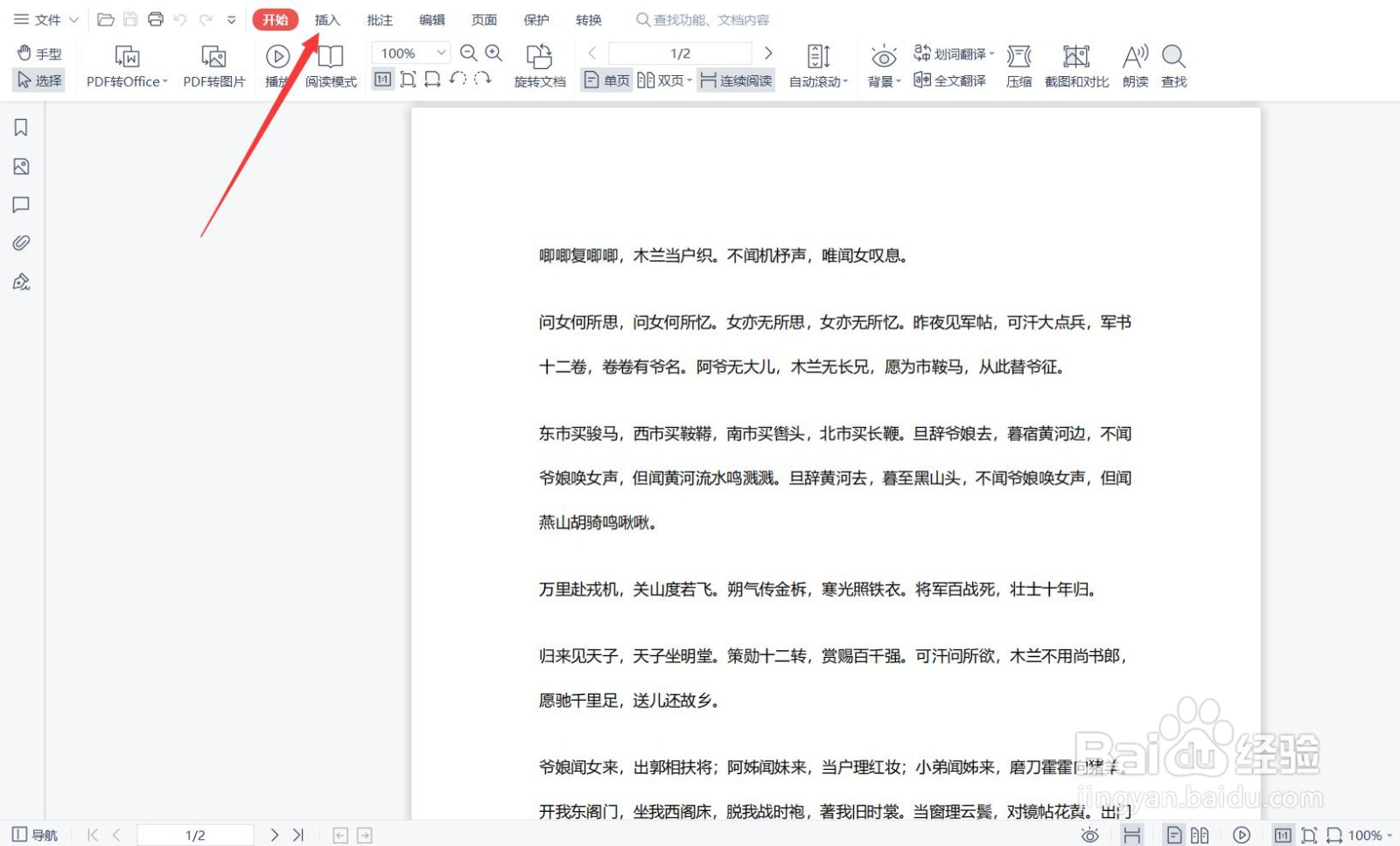The image size is (1400, 846).
Task: Jump to first page in status bar
Action: 93,835
